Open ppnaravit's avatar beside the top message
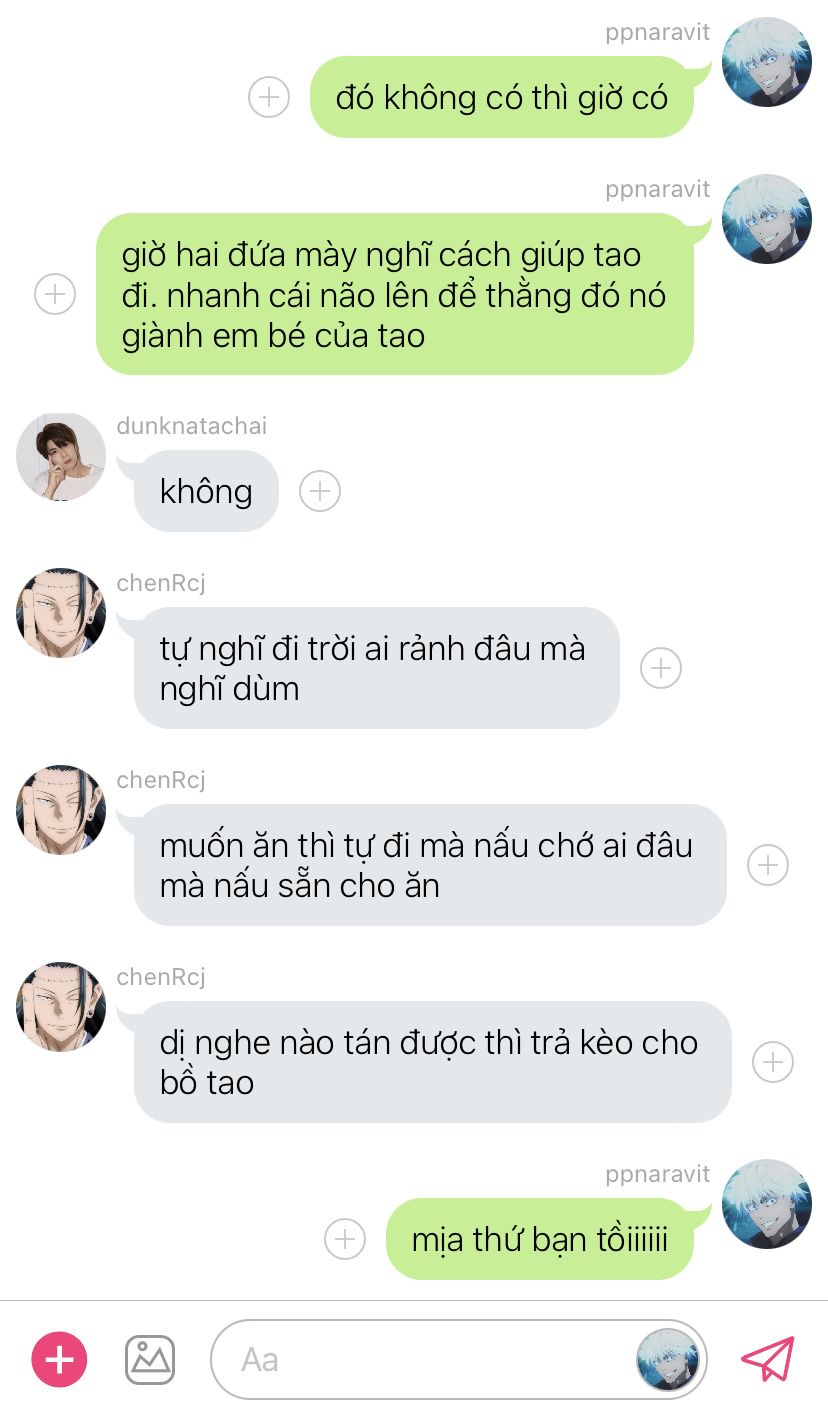828x1415 pixels. point(767,62)
